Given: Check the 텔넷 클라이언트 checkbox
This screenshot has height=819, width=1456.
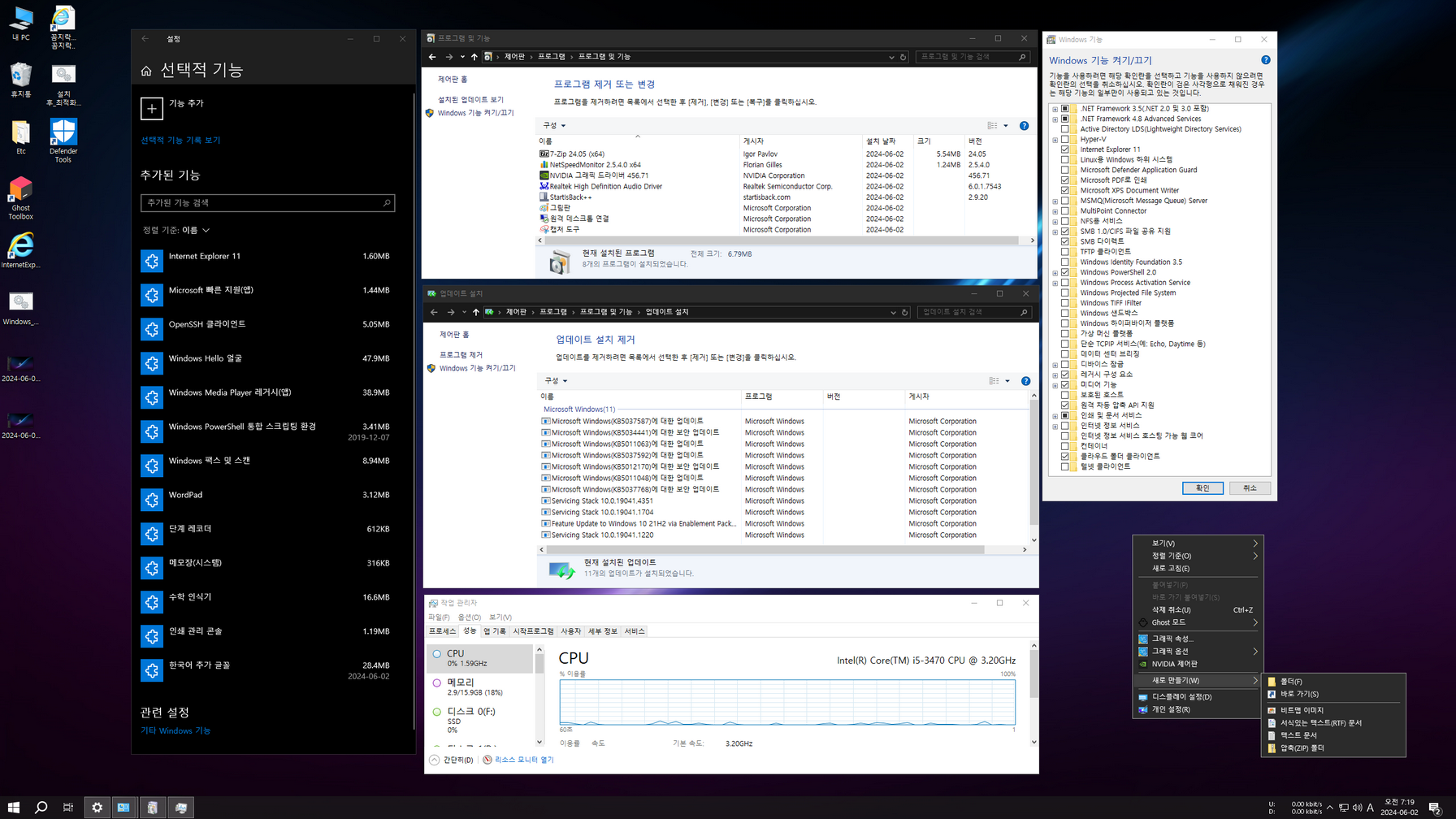Looking at the screenshot, I should [x=1065, y=466].
